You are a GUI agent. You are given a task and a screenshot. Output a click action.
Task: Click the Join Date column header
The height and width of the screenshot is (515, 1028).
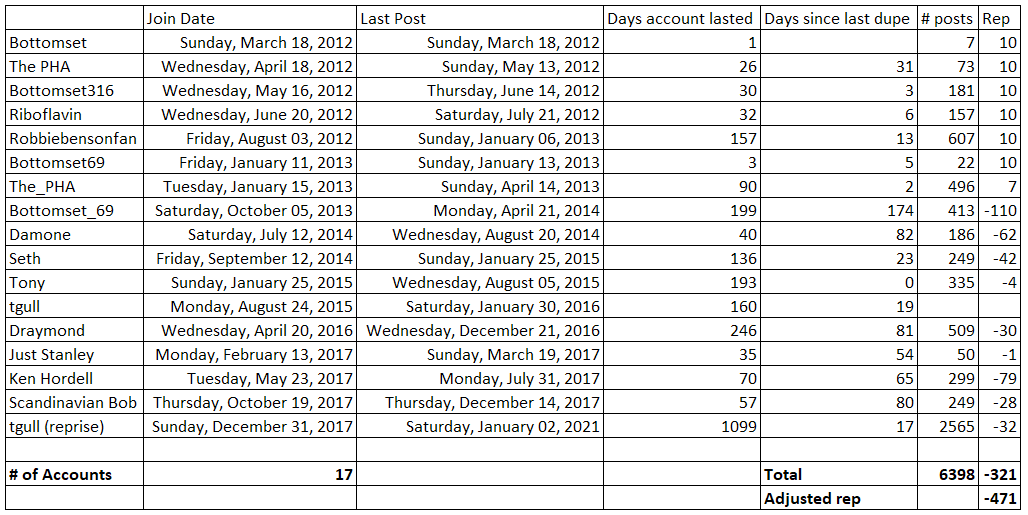(181, 18)
